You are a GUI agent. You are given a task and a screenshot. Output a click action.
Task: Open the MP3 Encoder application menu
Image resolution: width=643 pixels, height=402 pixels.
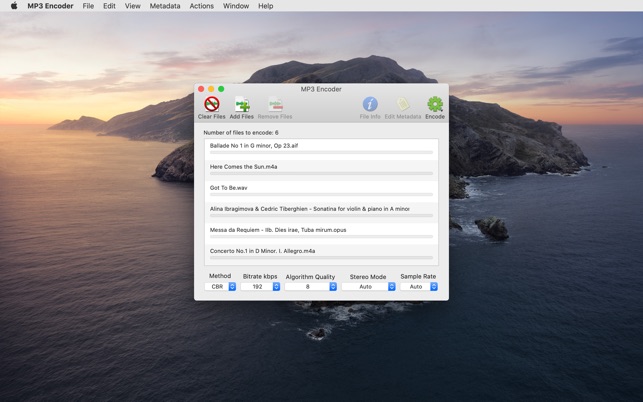click(50, 6)
